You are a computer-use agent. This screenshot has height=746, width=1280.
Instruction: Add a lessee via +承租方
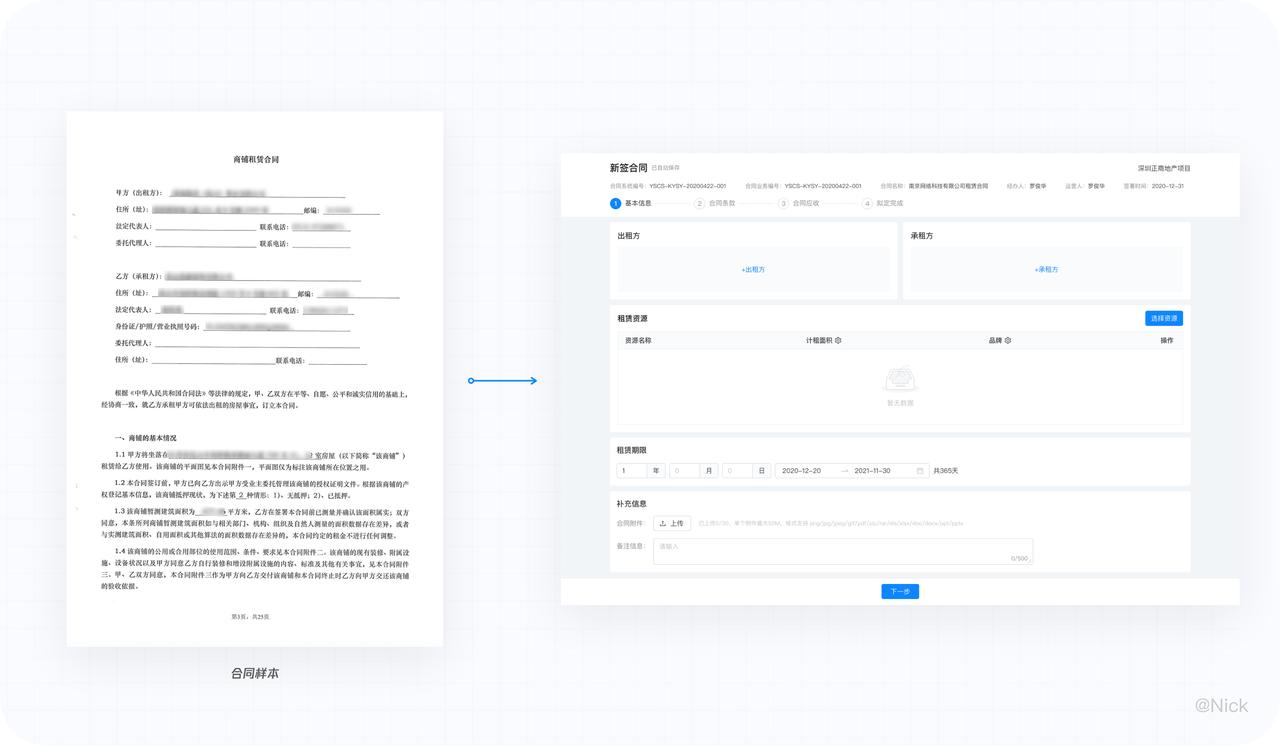1046,269
